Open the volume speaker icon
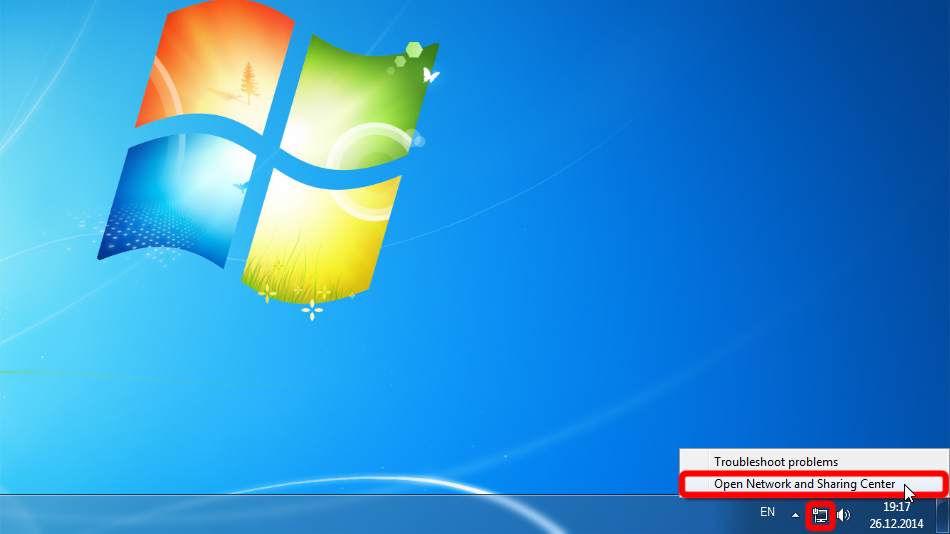Image resolution: width=950 pixels, height=534 pixels. tap(843, 515)
